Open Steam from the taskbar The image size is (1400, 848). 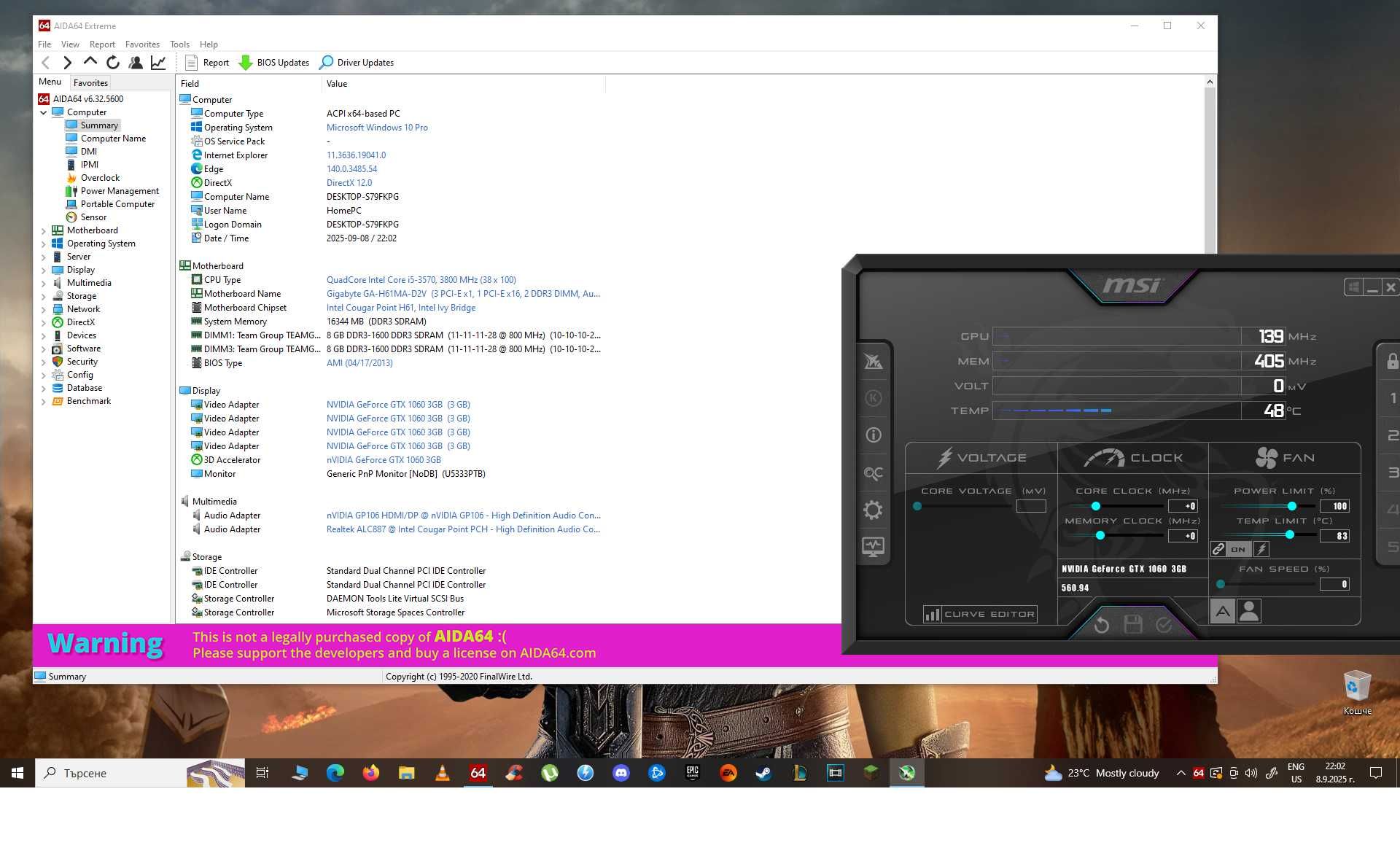[x=763, y=773]
